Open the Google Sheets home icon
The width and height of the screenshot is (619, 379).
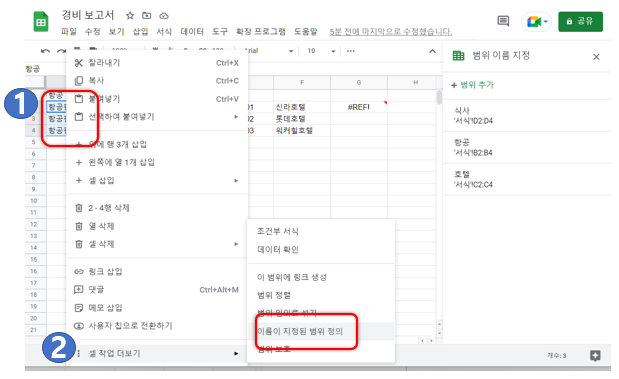pos(41,21)
